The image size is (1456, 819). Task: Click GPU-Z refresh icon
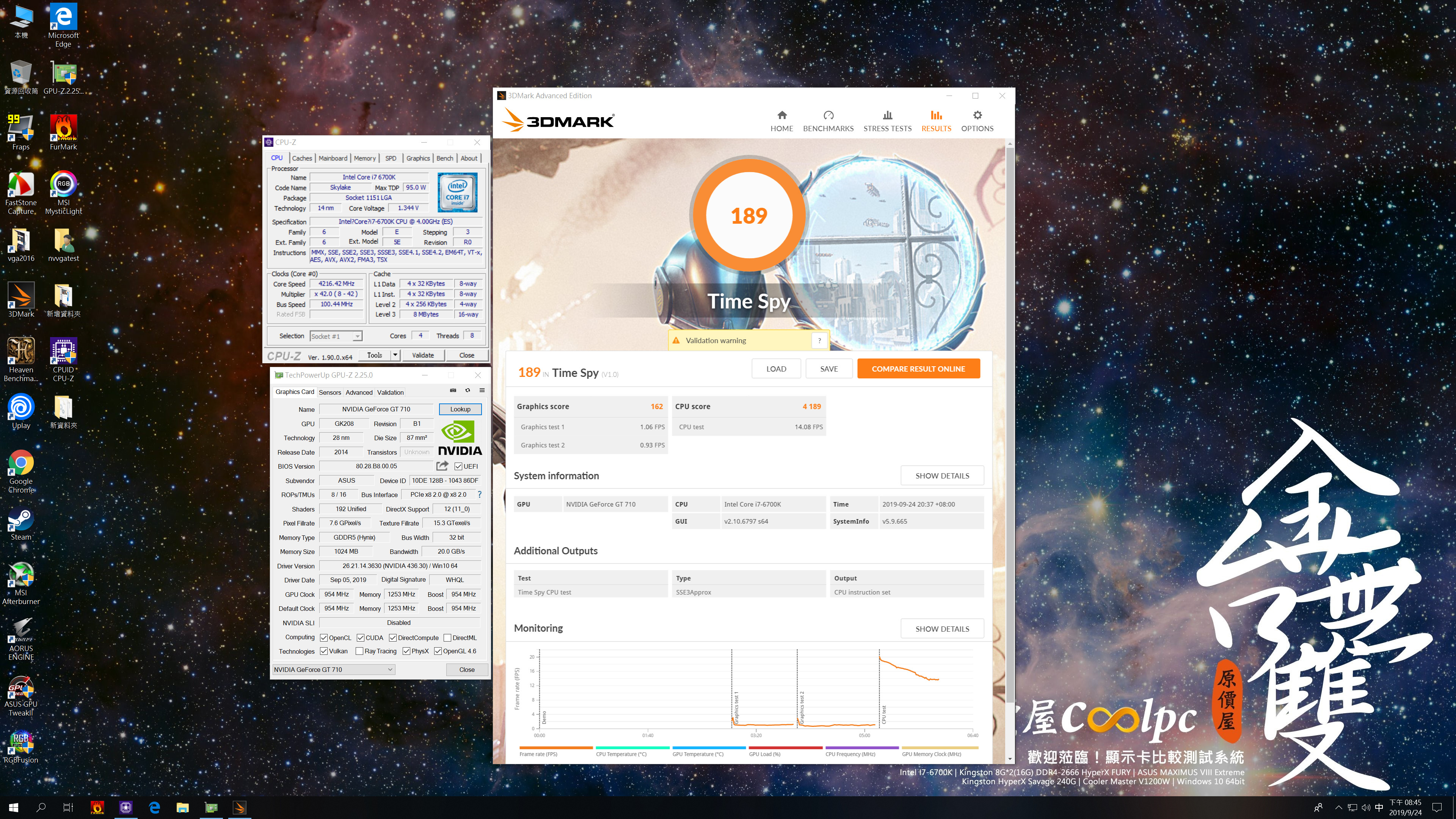(x=468, y=391)
